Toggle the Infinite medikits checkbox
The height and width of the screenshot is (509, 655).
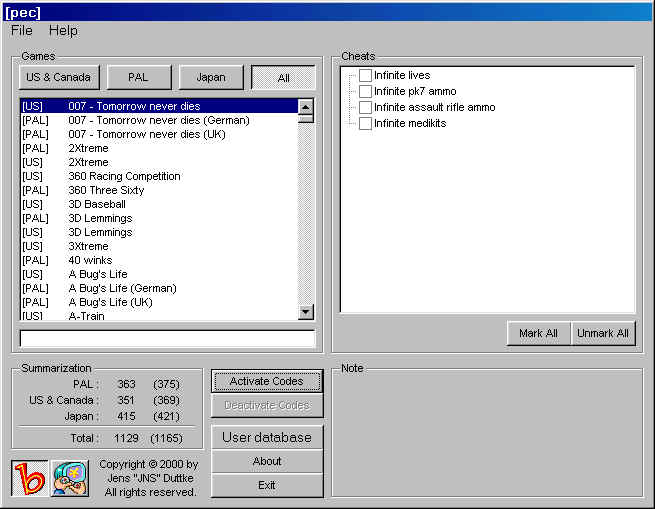[365, 123]
